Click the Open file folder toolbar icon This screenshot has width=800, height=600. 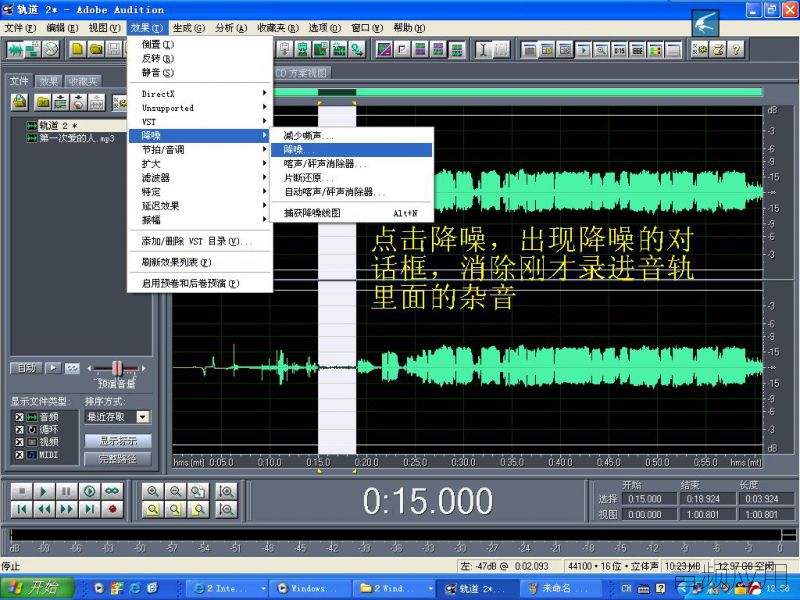pos(96,49)
